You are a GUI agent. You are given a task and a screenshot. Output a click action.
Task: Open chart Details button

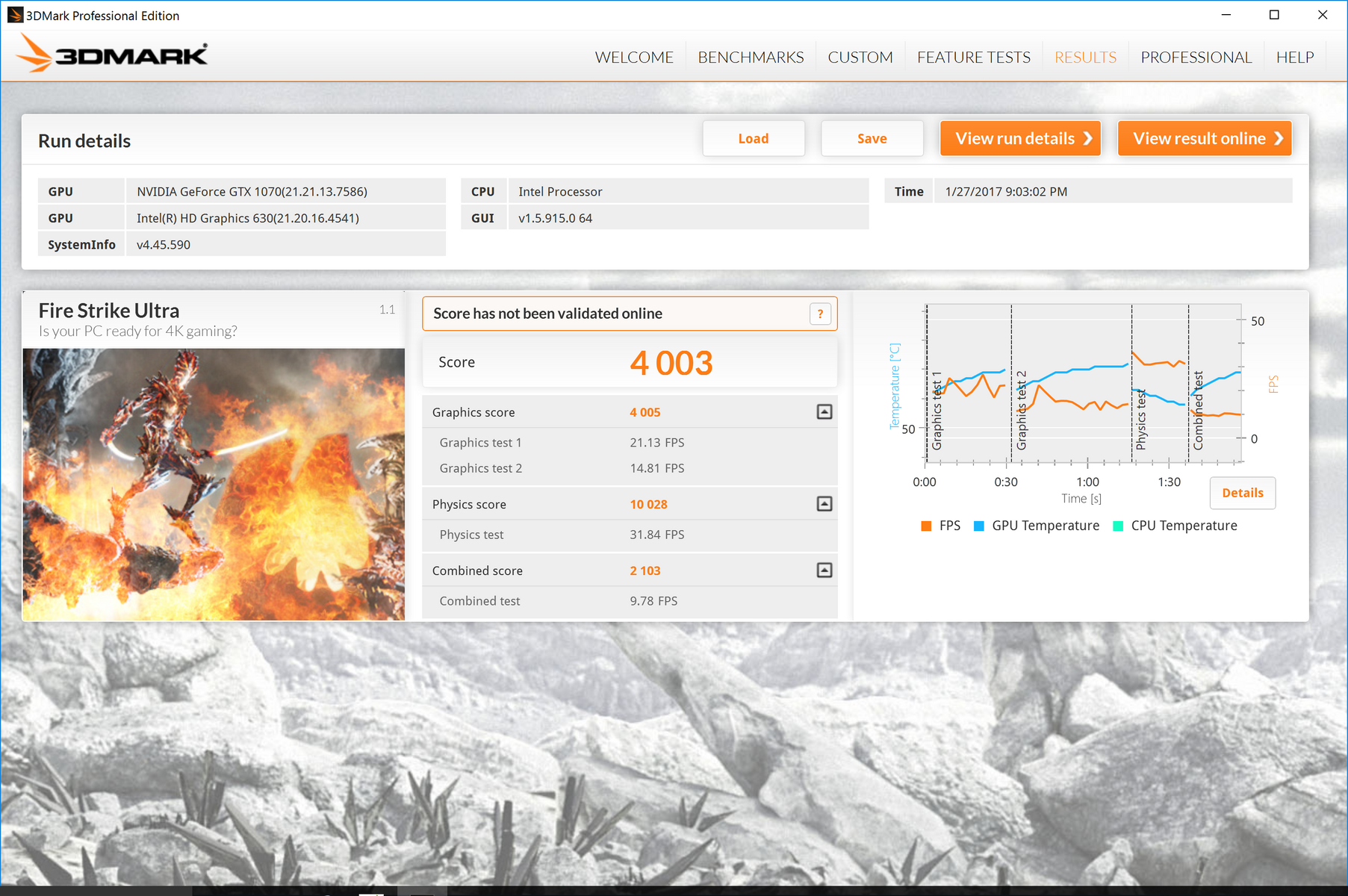tap(1243, 493)
